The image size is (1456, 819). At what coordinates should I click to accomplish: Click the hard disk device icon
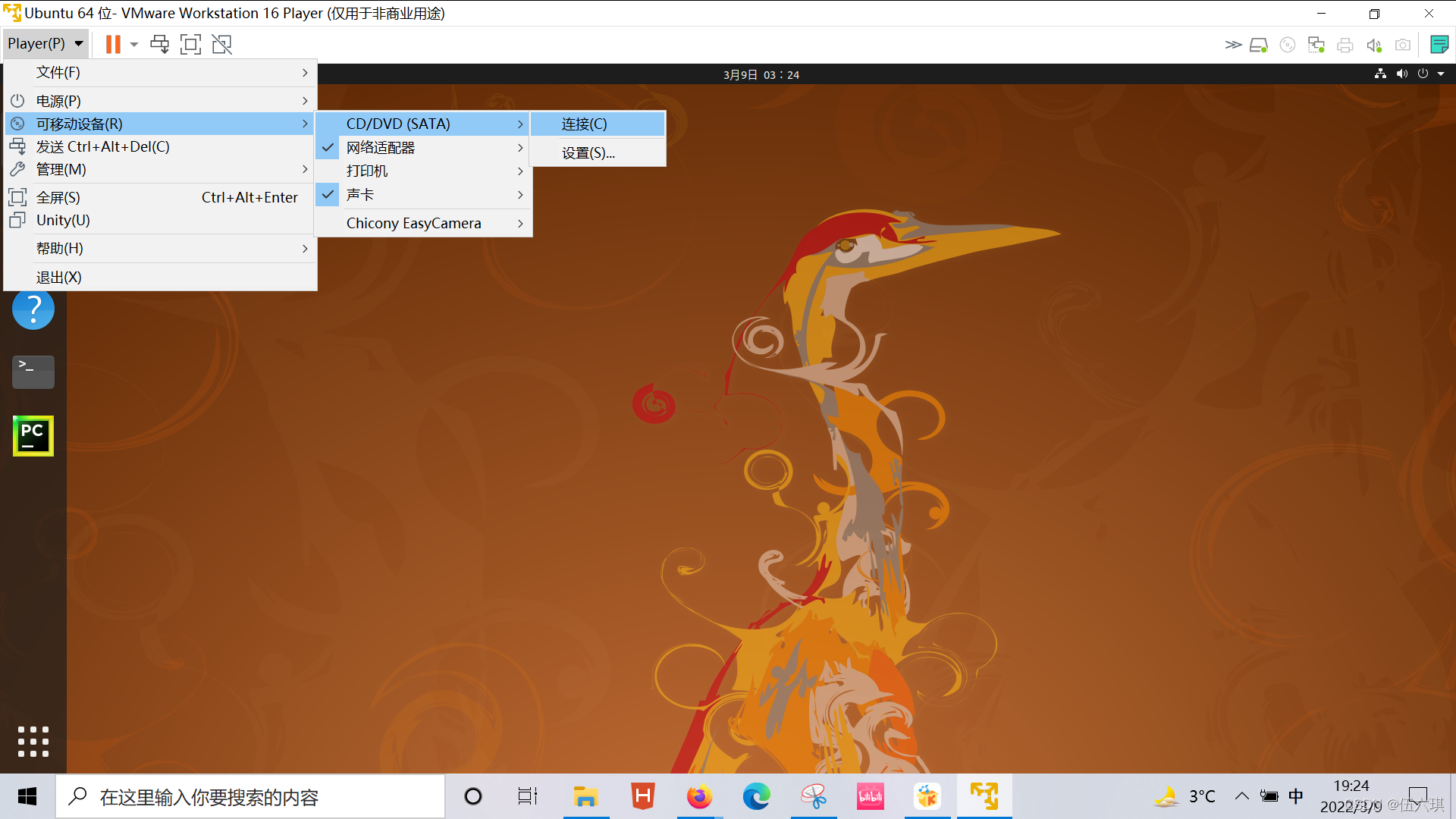1259,45
